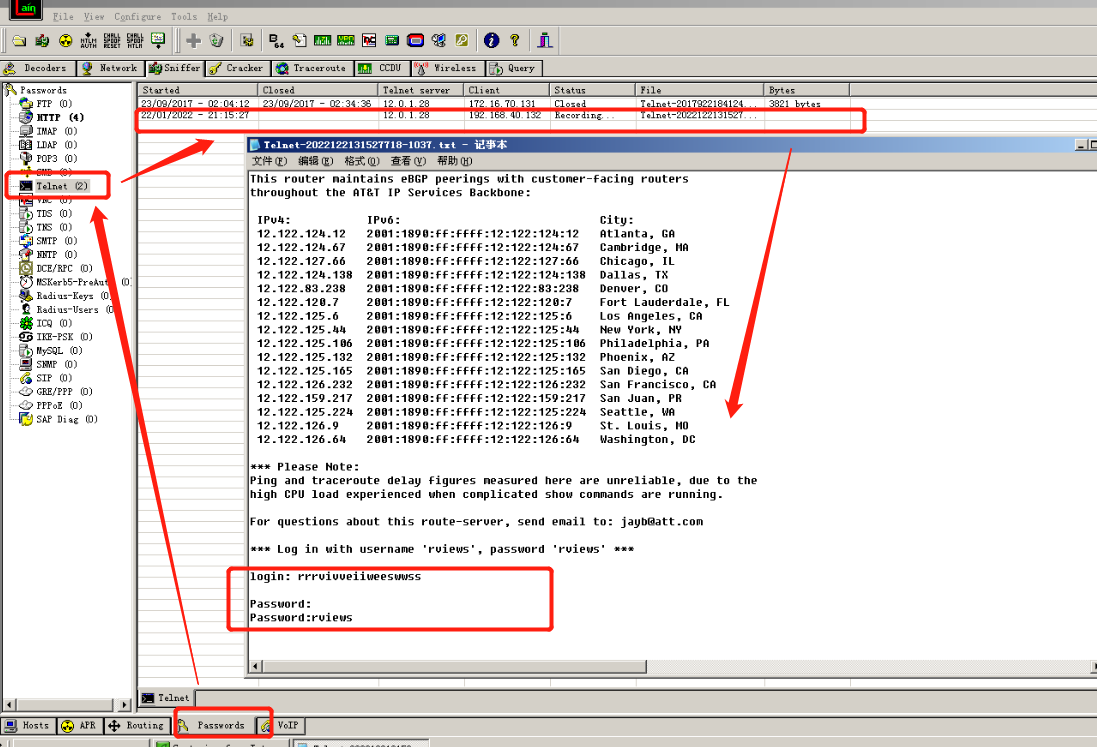Image resolution: width=1097 pixels, height=747 pixels.
Task: Switch to the CCDU tab
Action: pyautogui.click(x=381, y=69)
